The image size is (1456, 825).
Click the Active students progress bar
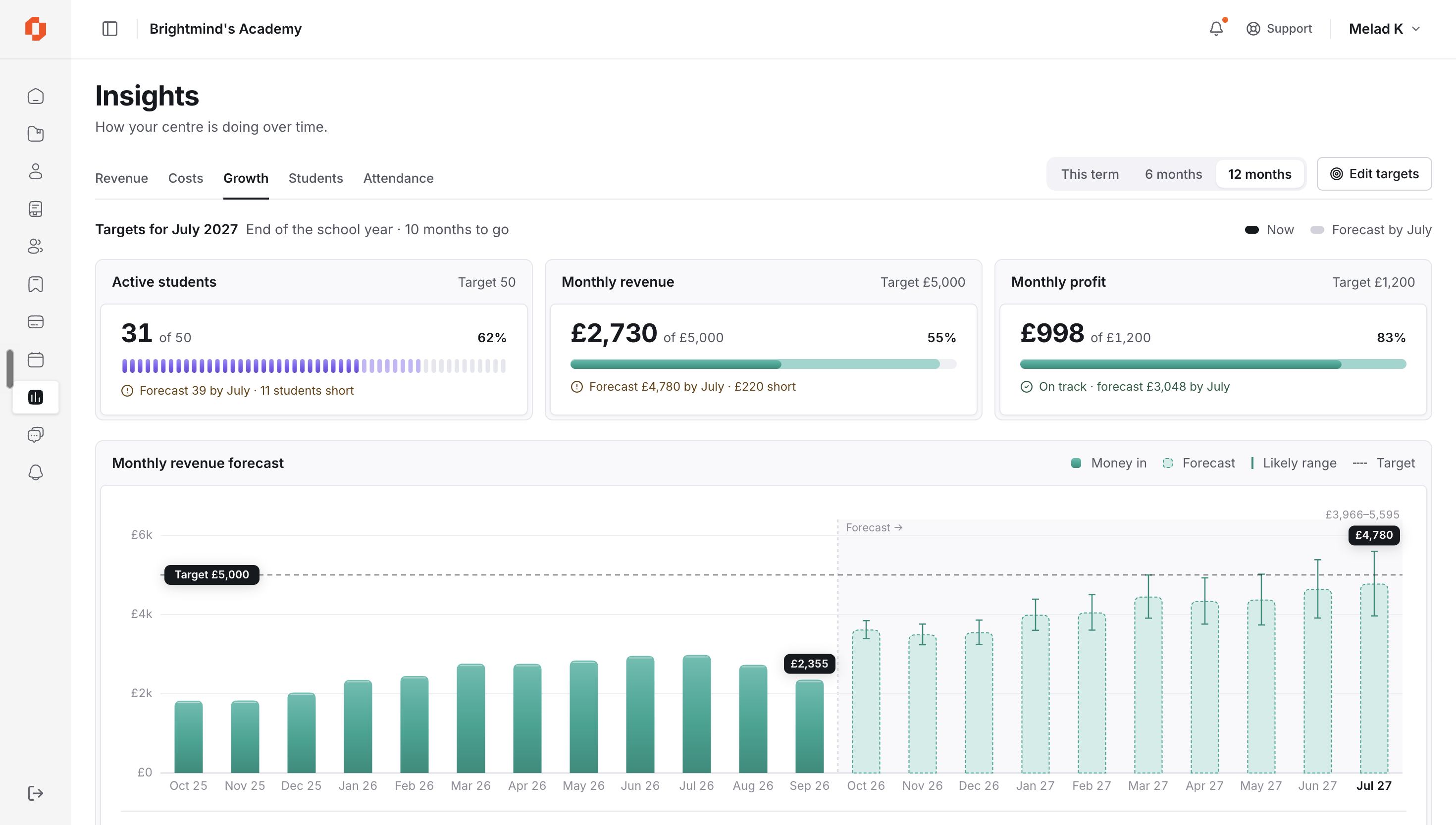coord(314,365)
